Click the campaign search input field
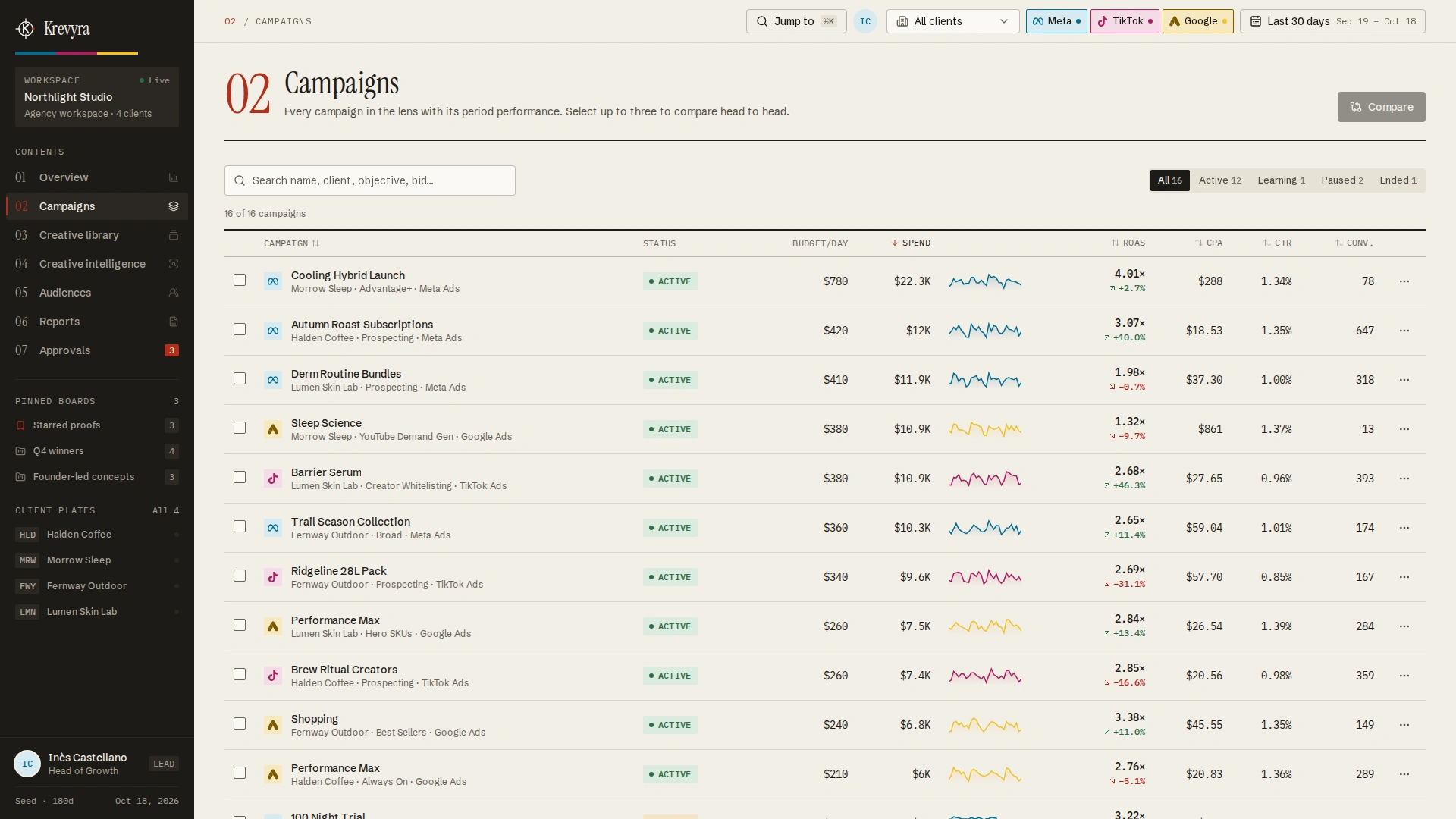Image resolution: width=1456 pixels, height=819 pixels. tap(370, 180)
